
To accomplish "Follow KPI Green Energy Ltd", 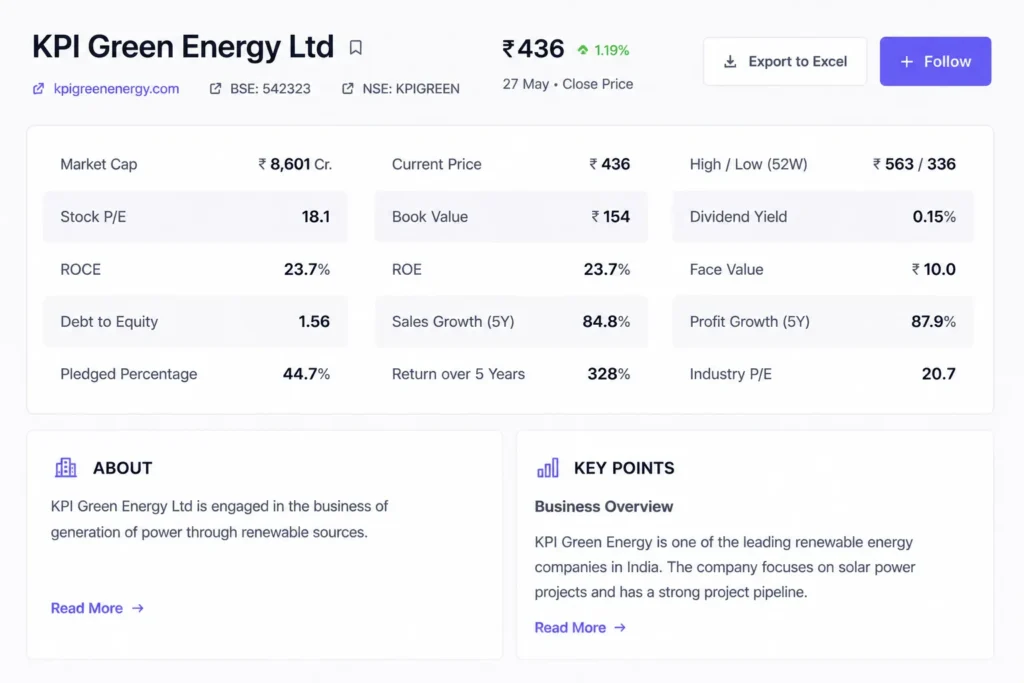I will [x=935, y=61].
